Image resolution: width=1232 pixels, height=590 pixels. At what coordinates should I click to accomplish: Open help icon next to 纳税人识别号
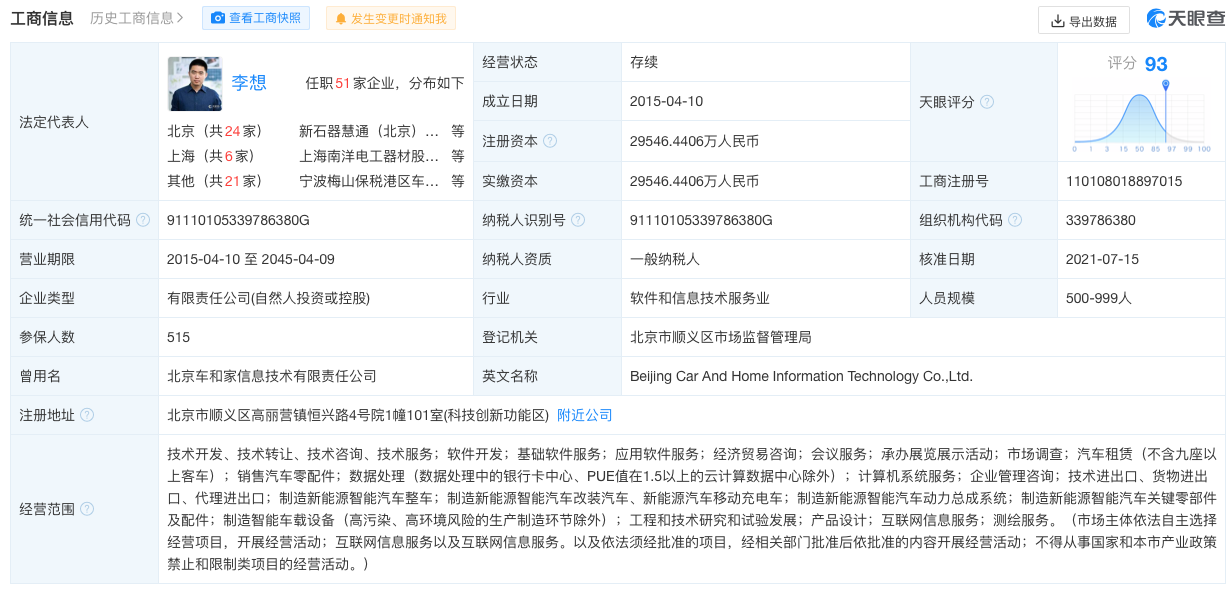[x=577, y=220]
